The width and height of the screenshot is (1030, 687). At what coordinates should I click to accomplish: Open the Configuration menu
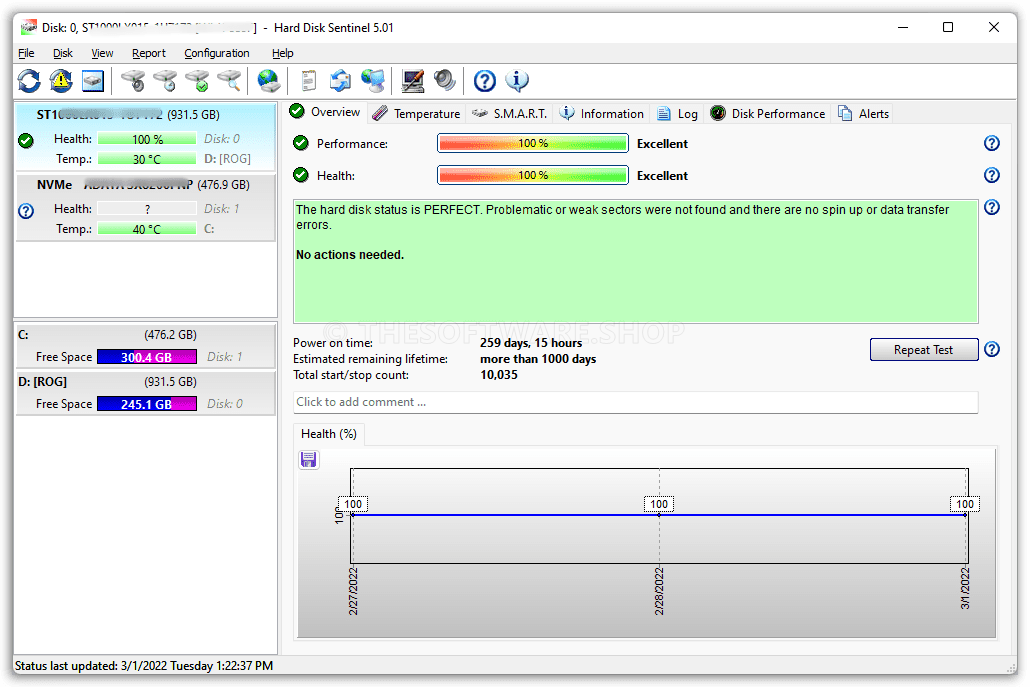[217, 53]
